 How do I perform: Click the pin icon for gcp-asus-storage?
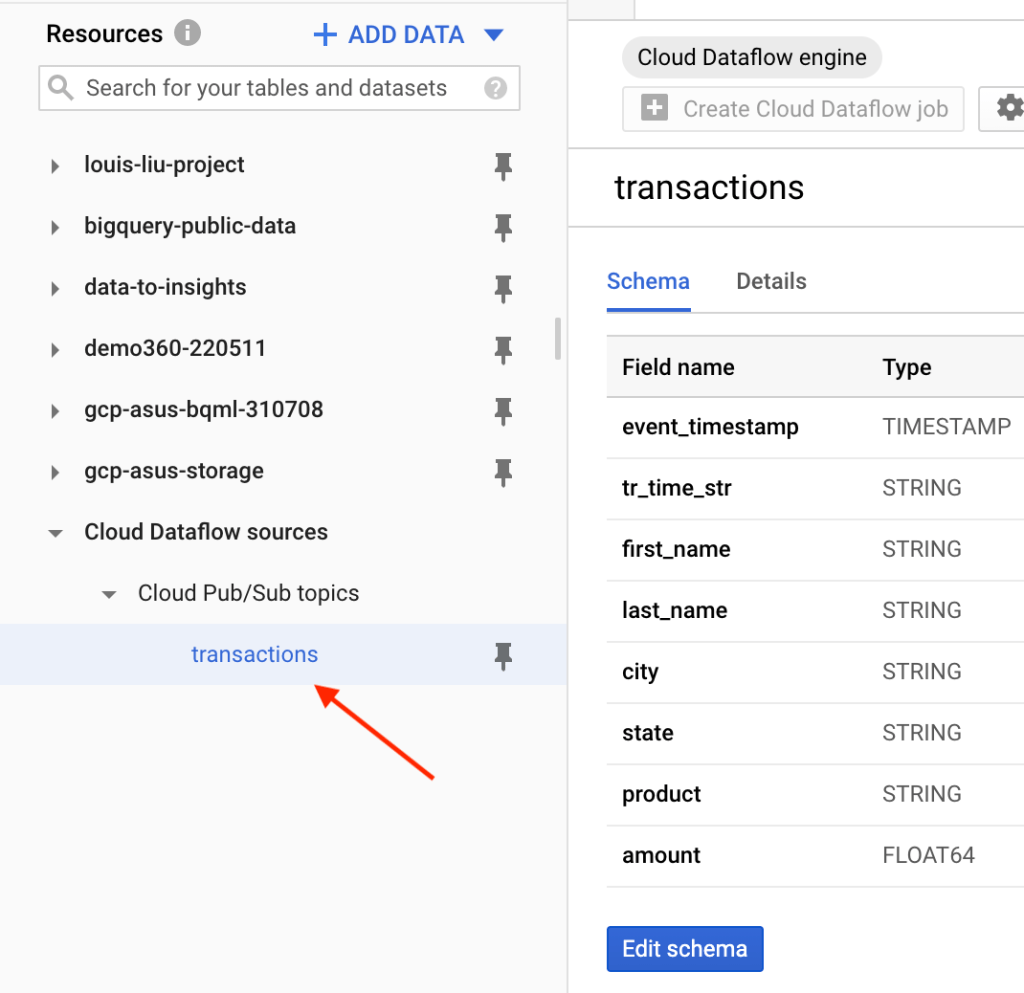[503, 471]
